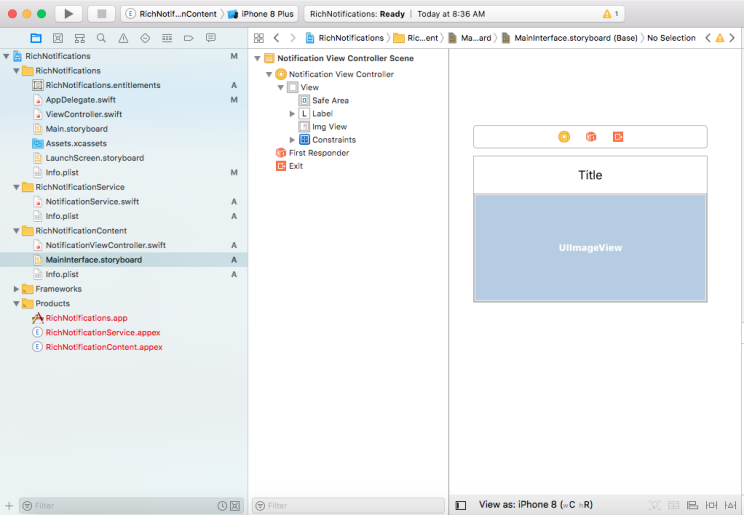The width and height of the screenshot is (744, 516).
Task: Click the document outline Filter field
Action: point(348,506)
